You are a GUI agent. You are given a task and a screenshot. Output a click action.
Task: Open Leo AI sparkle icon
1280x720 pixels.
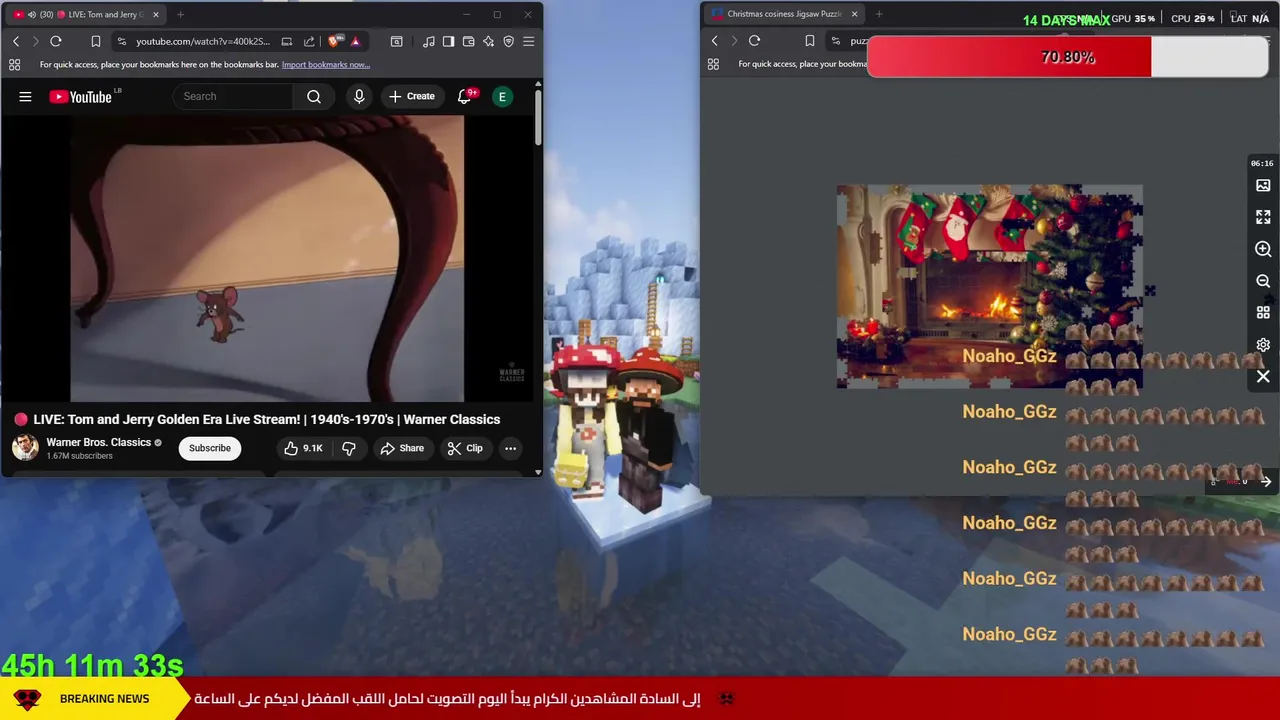tap(488, 41)
